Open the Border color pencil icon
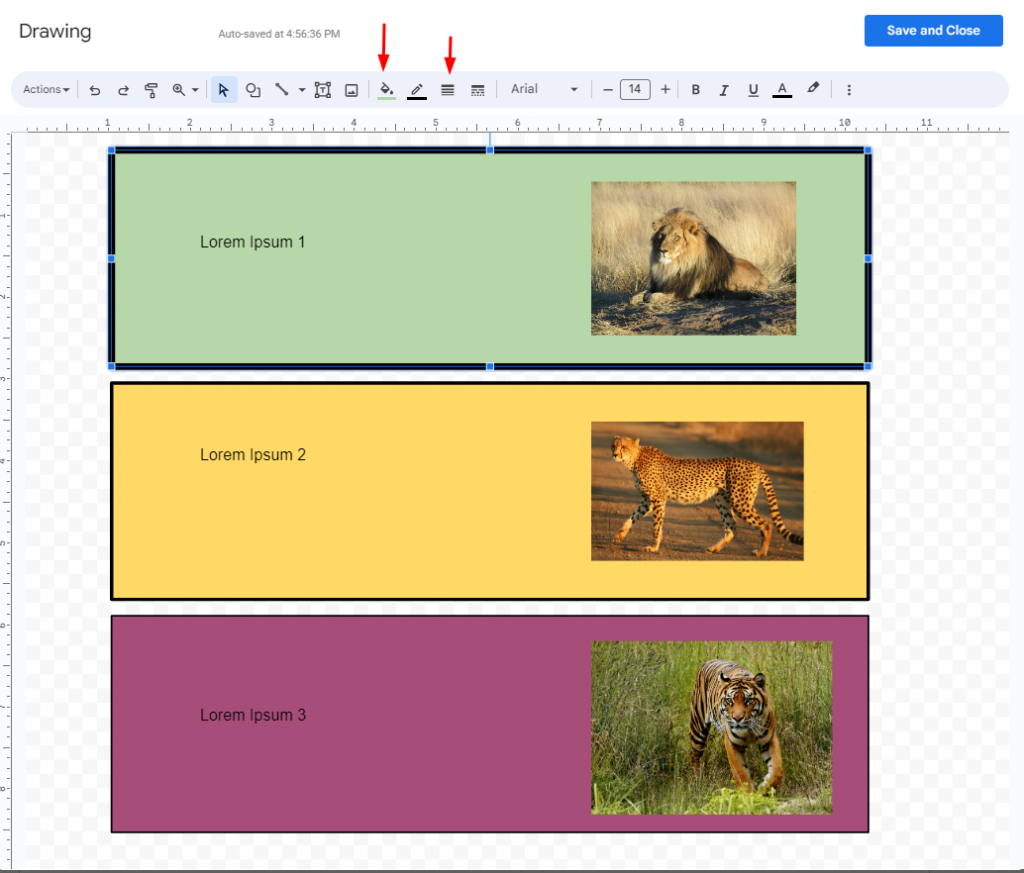 pos(417,90)
